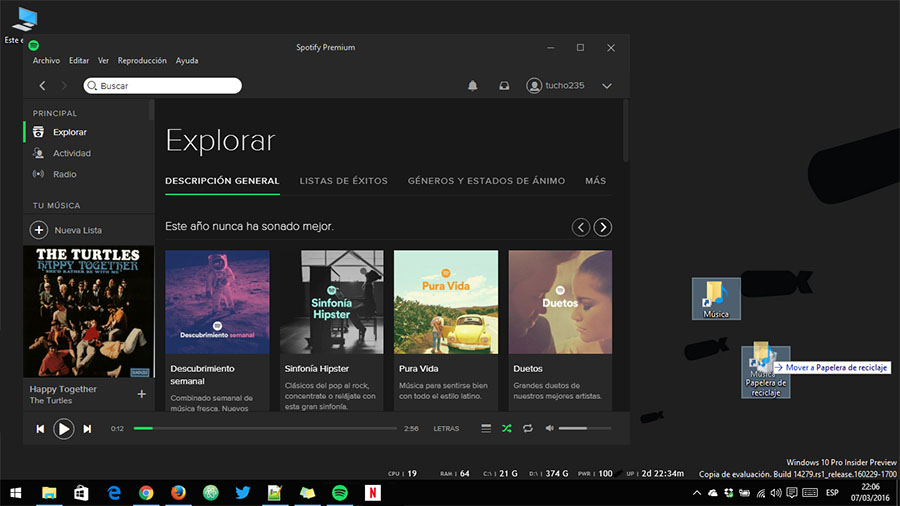
Task: Open the Más tab
Action: (x=595, y=181)
